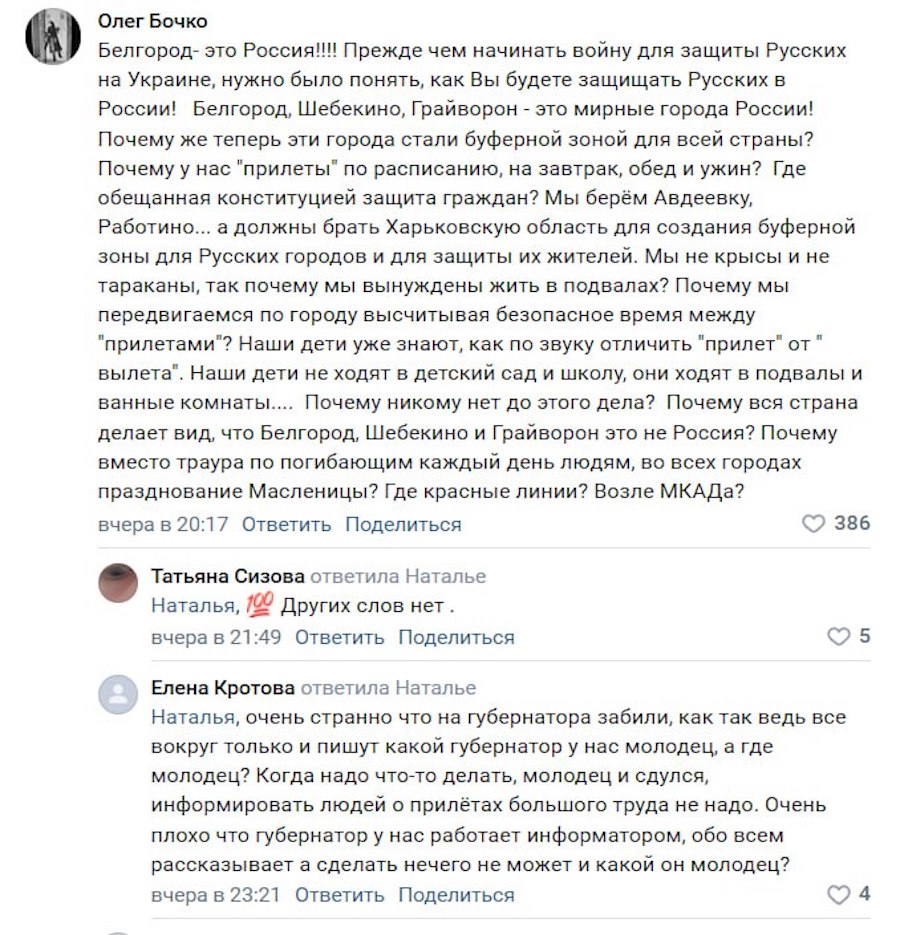Screen dimensions: 900x935
Task: Like Татьяна Сизова's reply with heart icon
Action: point(838,636)
